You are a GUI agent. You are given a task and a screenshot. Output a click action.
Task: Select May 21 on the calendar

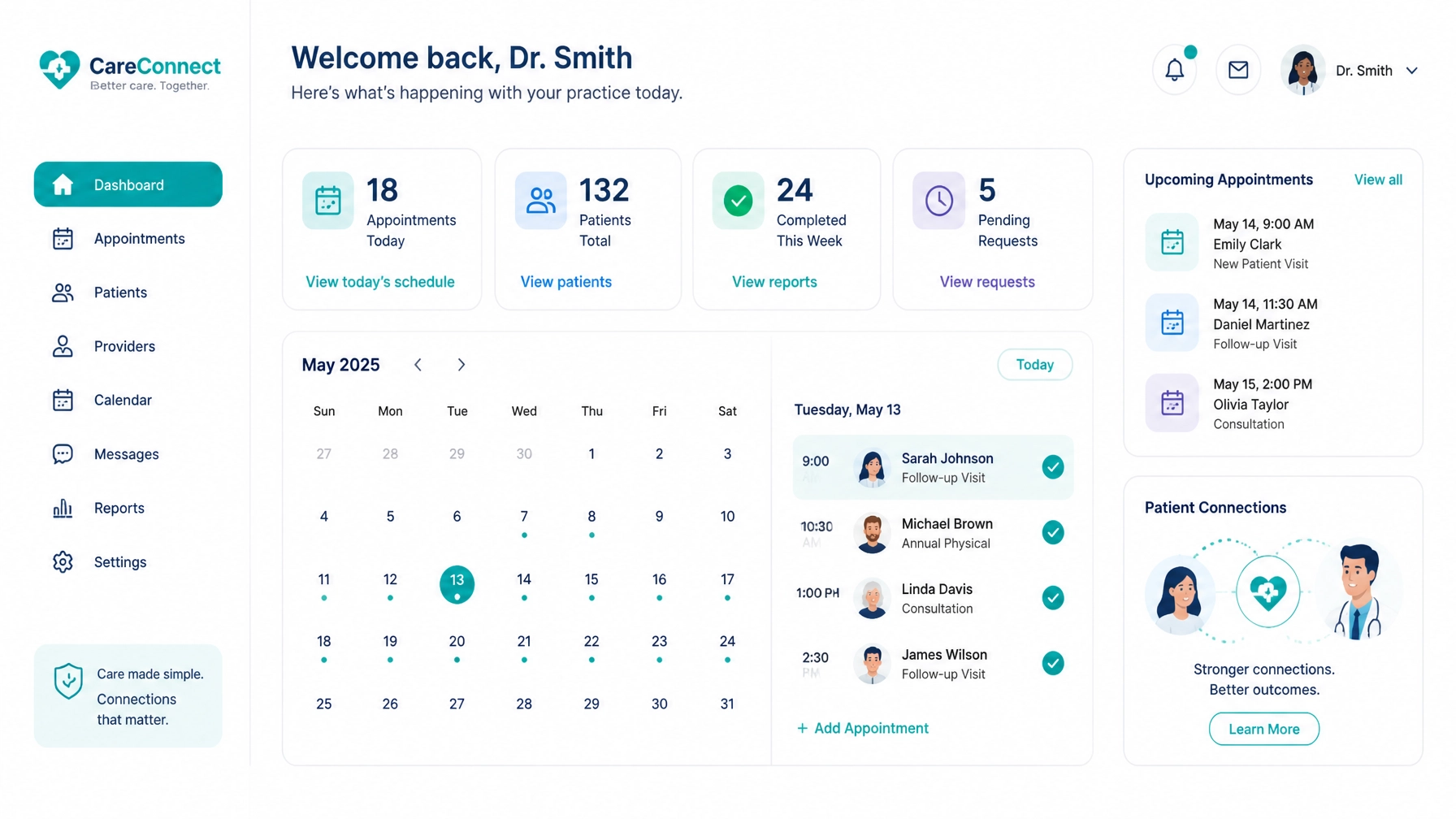click(x=524, y=643)
